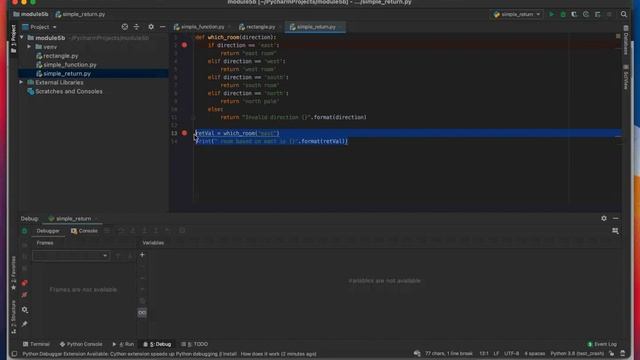640x360 pixels.
Task: Select rectangle.py in project tree
Action: tap(60, 56)
